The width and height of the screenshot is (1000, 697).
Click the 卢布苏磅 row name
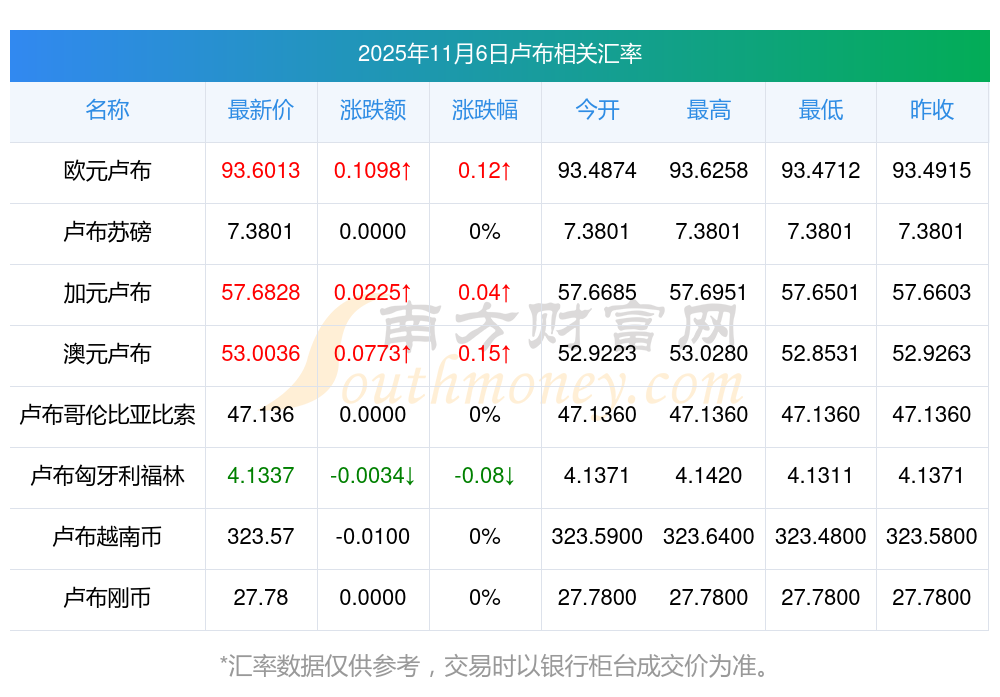click(x=107, y=231)
